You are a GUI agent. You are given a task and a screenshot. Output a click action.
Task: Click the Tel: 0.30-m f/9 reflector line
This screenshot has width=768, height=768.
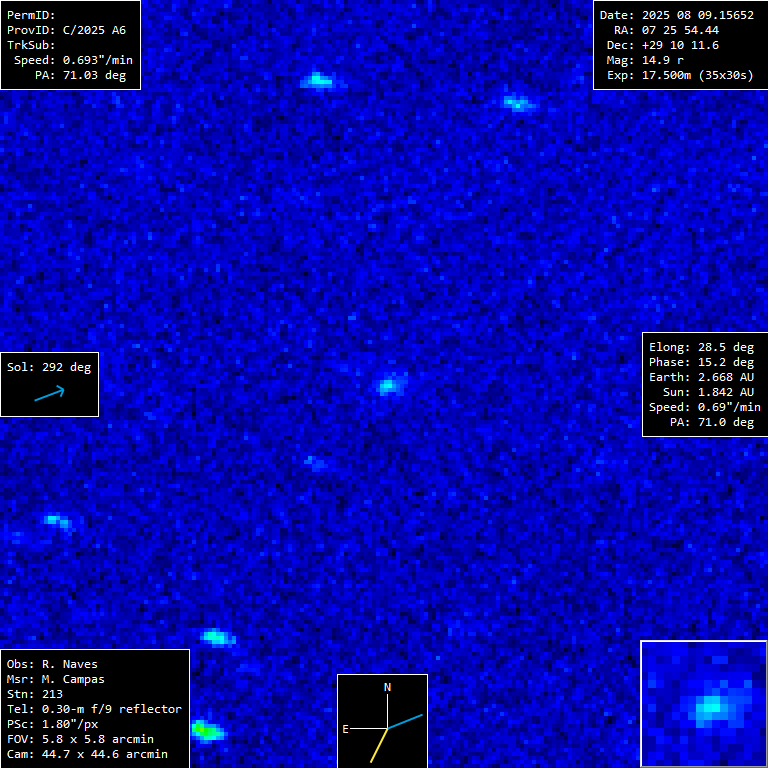(x=94, y=709)
